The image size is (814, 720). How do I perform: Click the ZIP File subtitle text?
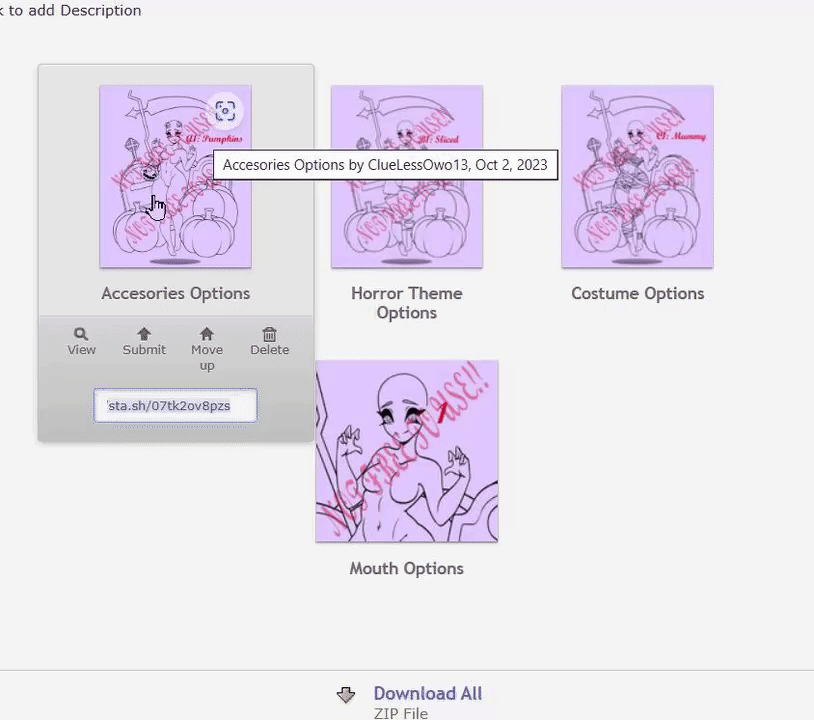pyautogui.click(x=401, y=714)
